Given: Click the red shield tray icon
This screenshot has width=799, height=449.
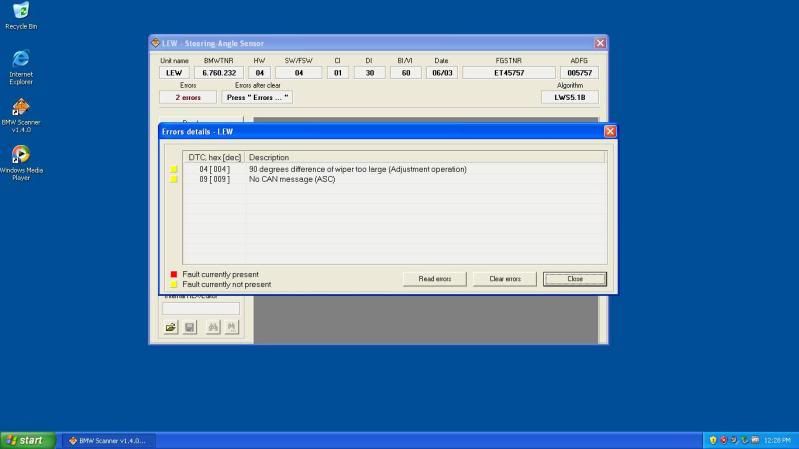Looking at the screenshot, I should (723, 440).
